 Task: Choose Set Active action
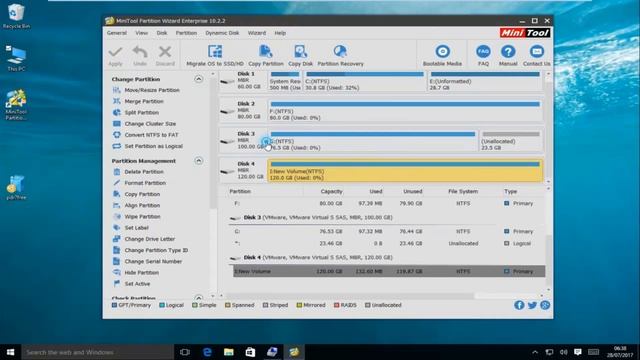[137, 284]
